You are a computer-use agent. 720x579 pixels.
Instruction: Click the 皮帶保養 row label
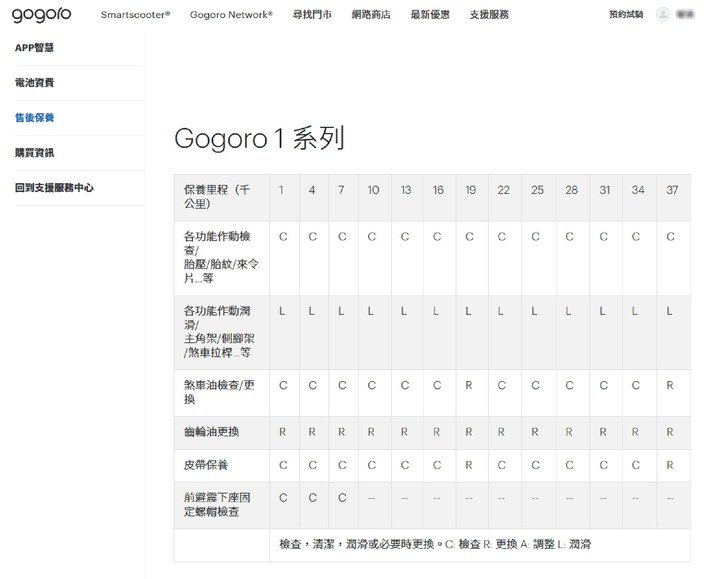tap(206, 465)
